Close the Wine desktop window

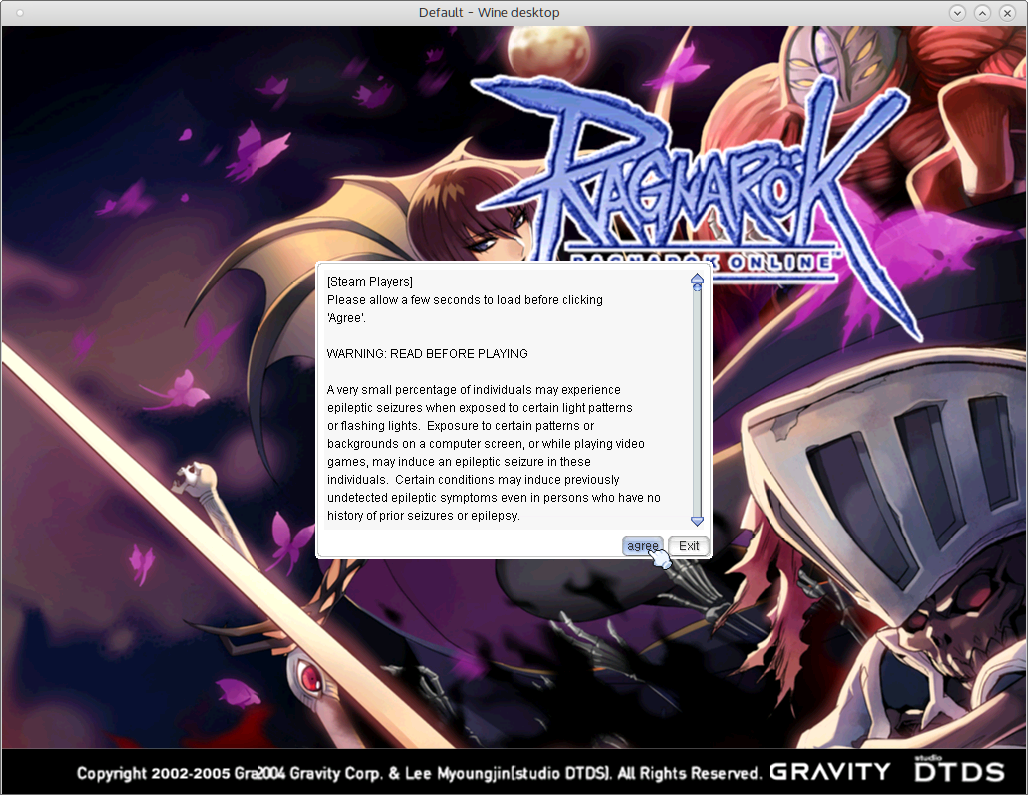click(1007, 12)
